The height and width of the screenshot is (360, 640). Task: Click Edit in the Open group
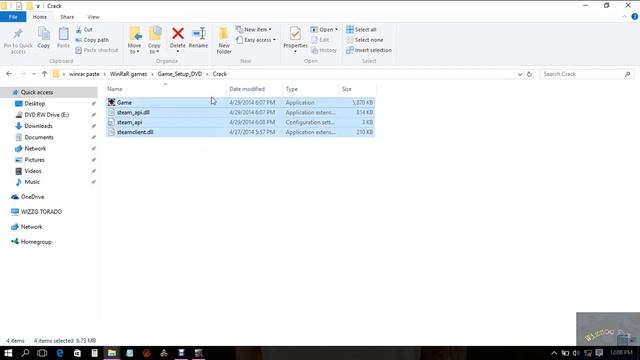pyautogui.click(x=320, y=40)
